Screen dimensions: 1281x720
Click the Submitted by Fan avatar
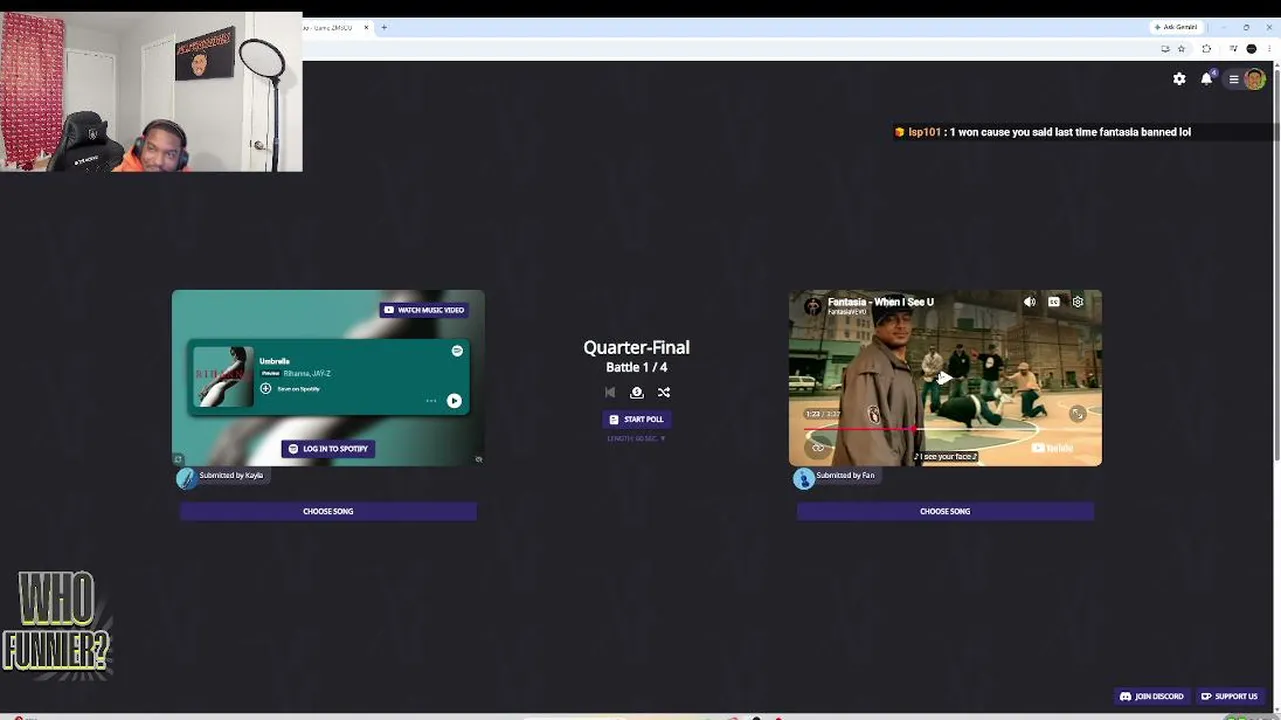803,478
